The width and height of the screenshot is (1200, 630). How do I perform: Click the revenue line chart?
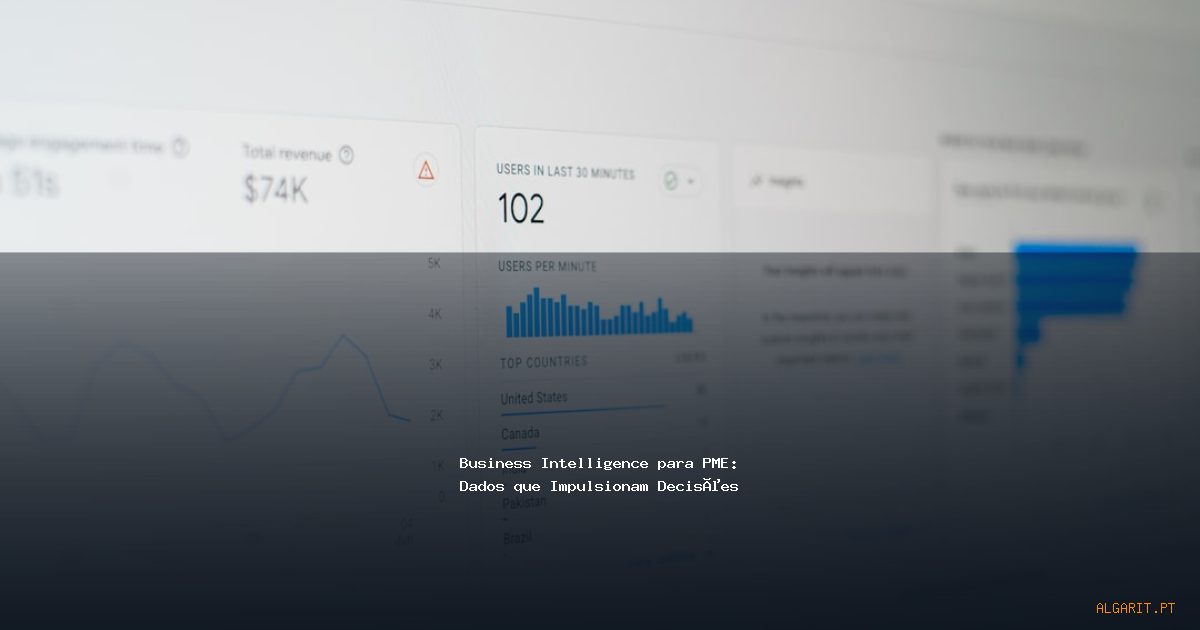(x=205, y=390)
